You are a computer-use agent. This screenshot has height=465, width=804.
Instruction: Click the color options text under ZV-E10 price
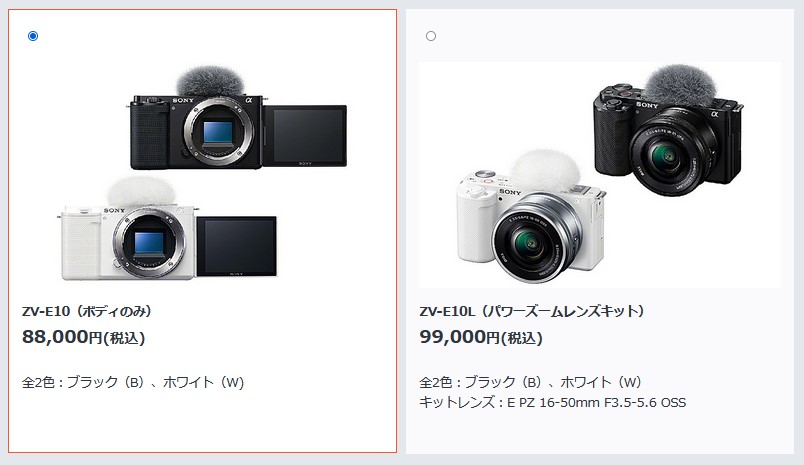[x=133, y=382]
